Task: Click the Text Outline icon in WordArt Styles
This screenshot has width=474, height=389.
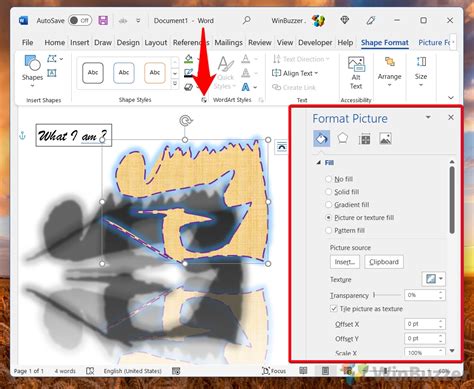Action: click(246, 73)
